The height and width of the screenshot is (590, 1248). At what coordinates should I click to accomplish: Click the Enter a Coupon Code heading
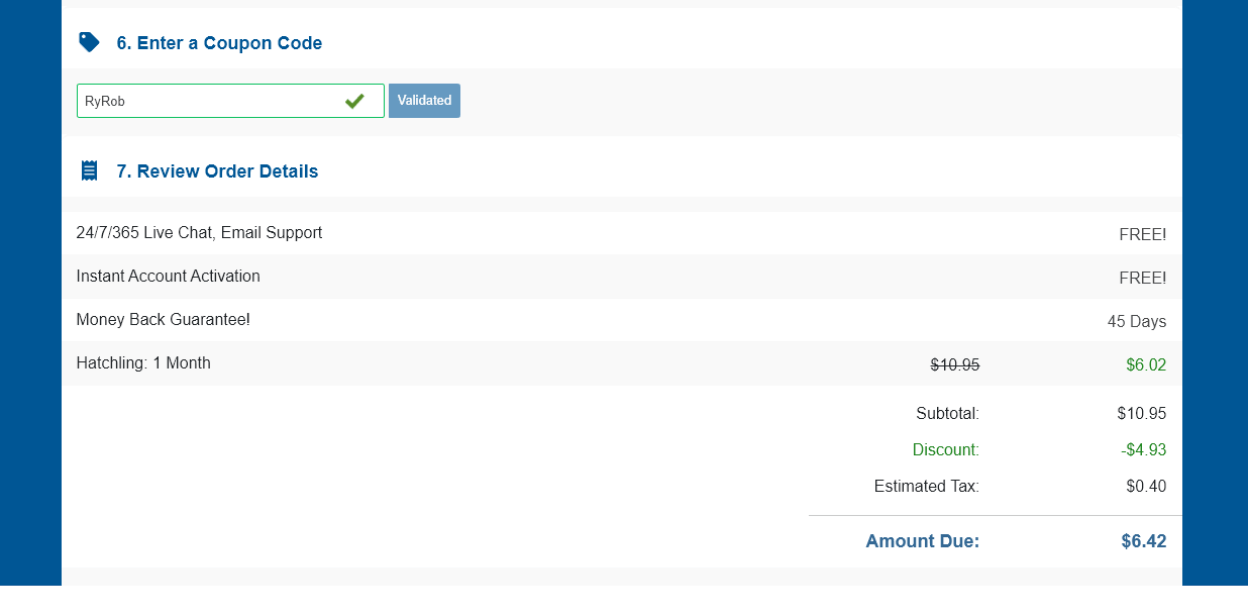click(x=219, y=43)
